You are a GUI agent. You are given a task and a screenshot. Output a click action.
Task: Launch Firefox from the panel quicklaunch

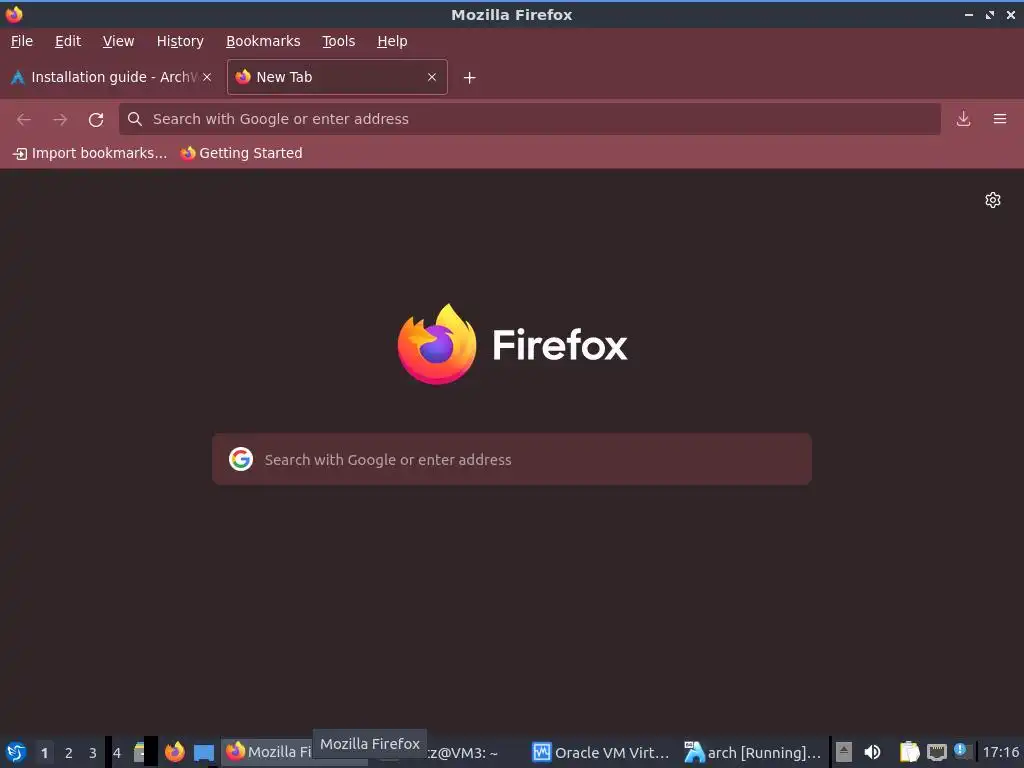[x=174, y=752]
